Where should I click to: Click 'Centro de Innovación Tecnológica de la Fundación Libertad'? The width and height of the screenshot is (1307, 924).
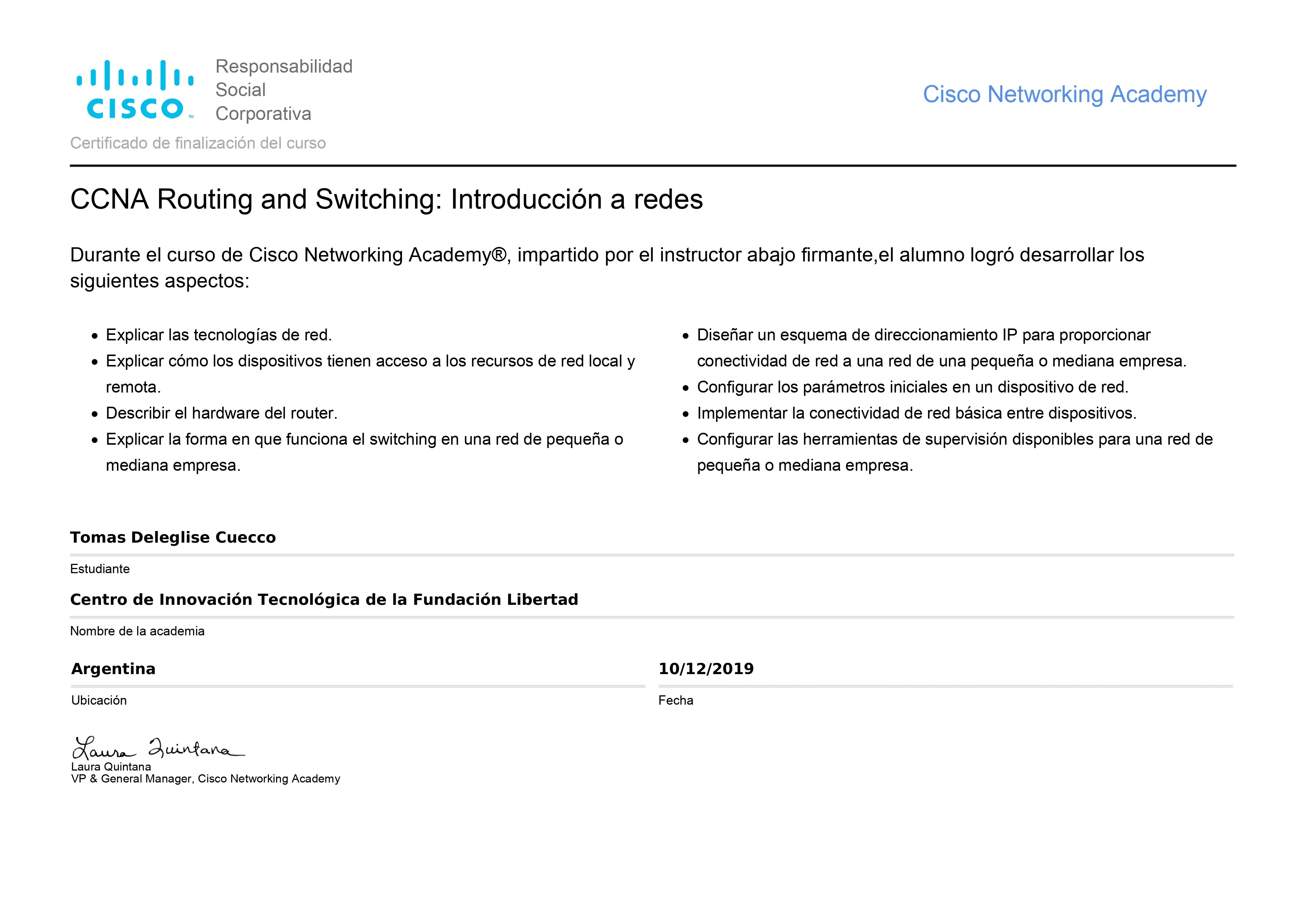pos(324,600)
